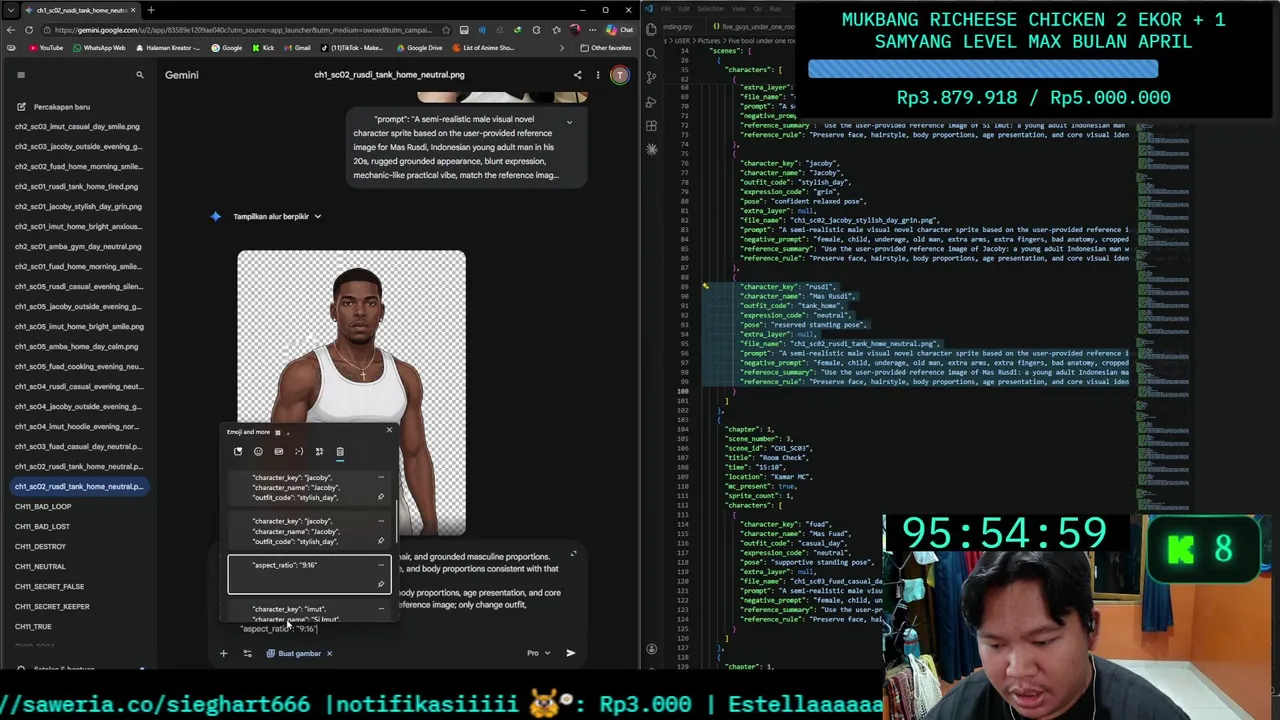
Task: Open the VS Code accounts icon
Action: pos(652,650)
